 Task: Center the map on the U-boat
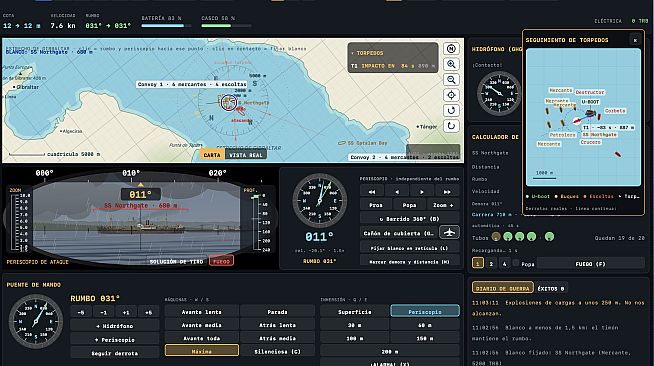[x=451, y=95]
